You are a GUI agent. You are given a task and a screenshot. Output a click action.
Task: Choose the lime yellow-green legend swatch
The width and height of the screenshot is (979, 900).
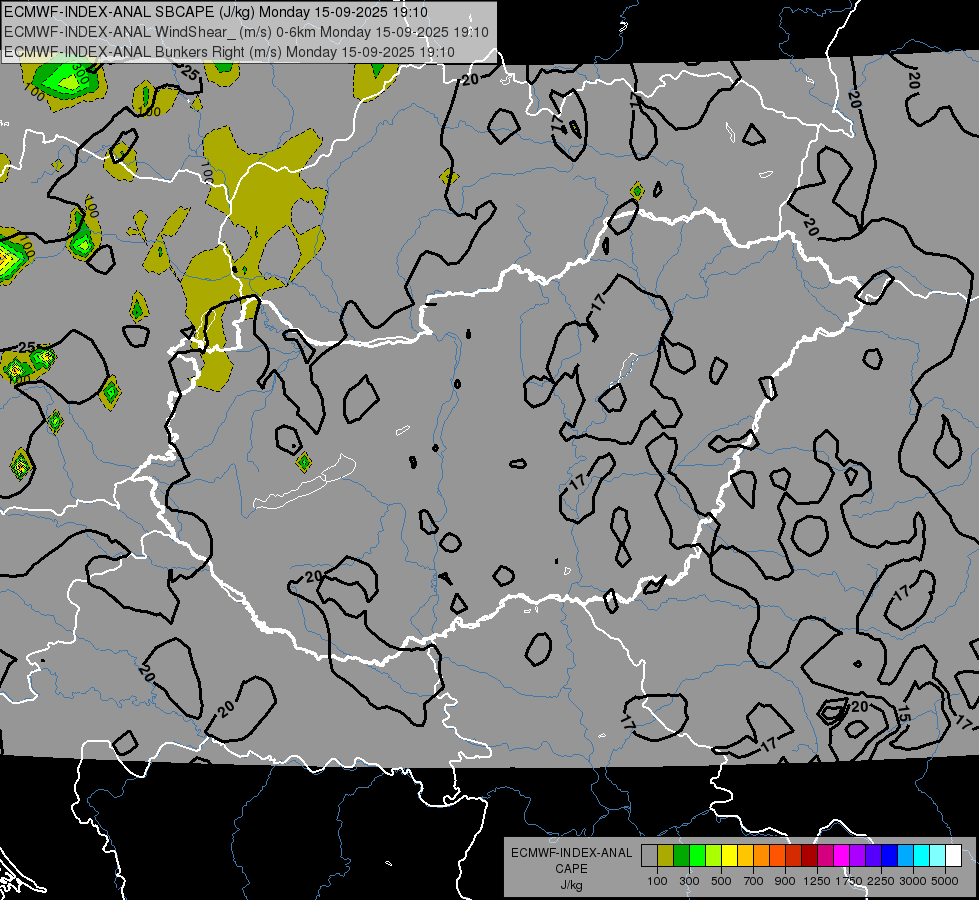click(x=714, y=856)
